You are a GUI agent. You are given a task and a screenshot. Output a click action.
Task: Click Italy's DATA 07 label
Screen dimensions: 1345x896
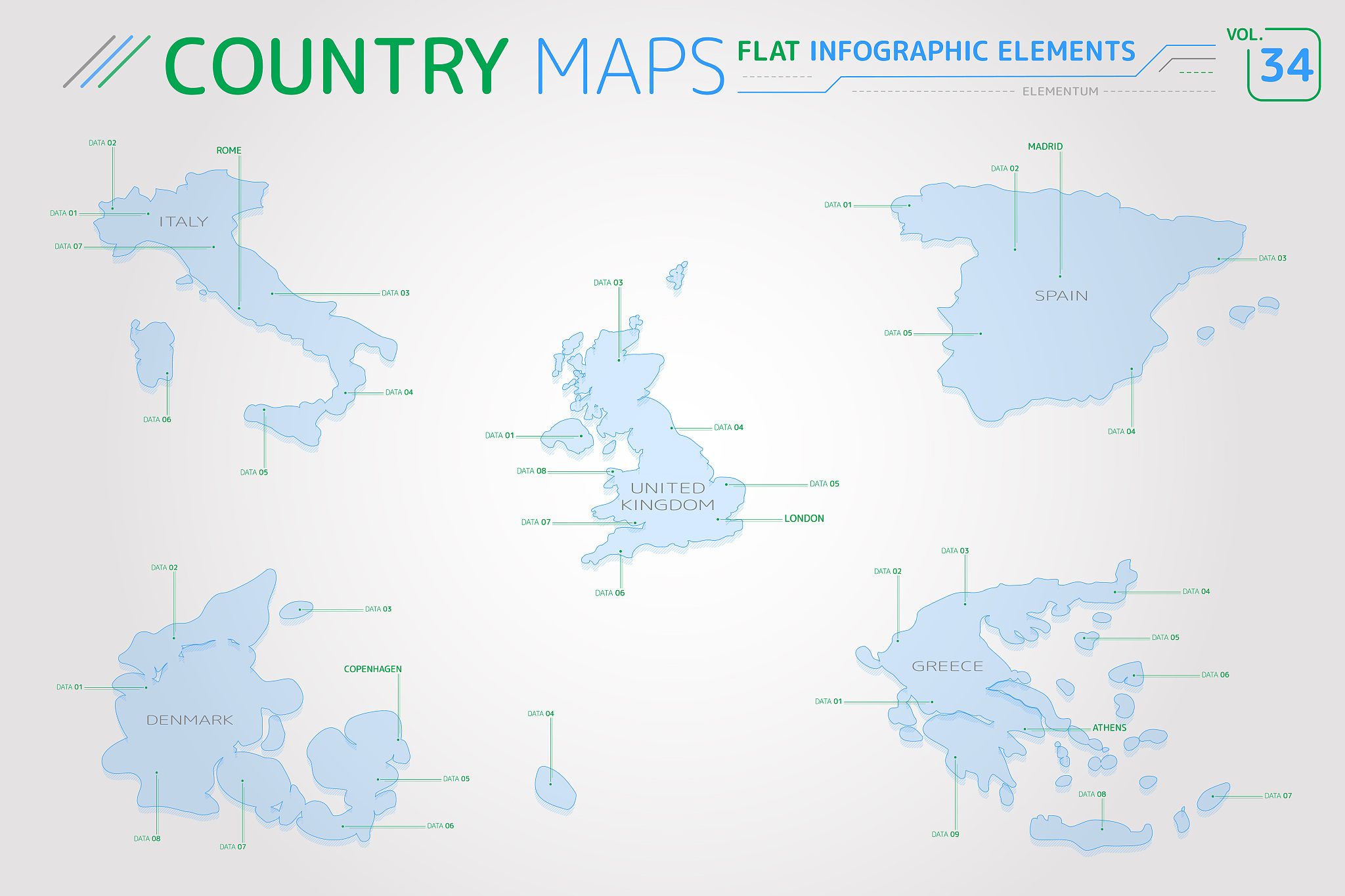(x=68, y=247)
